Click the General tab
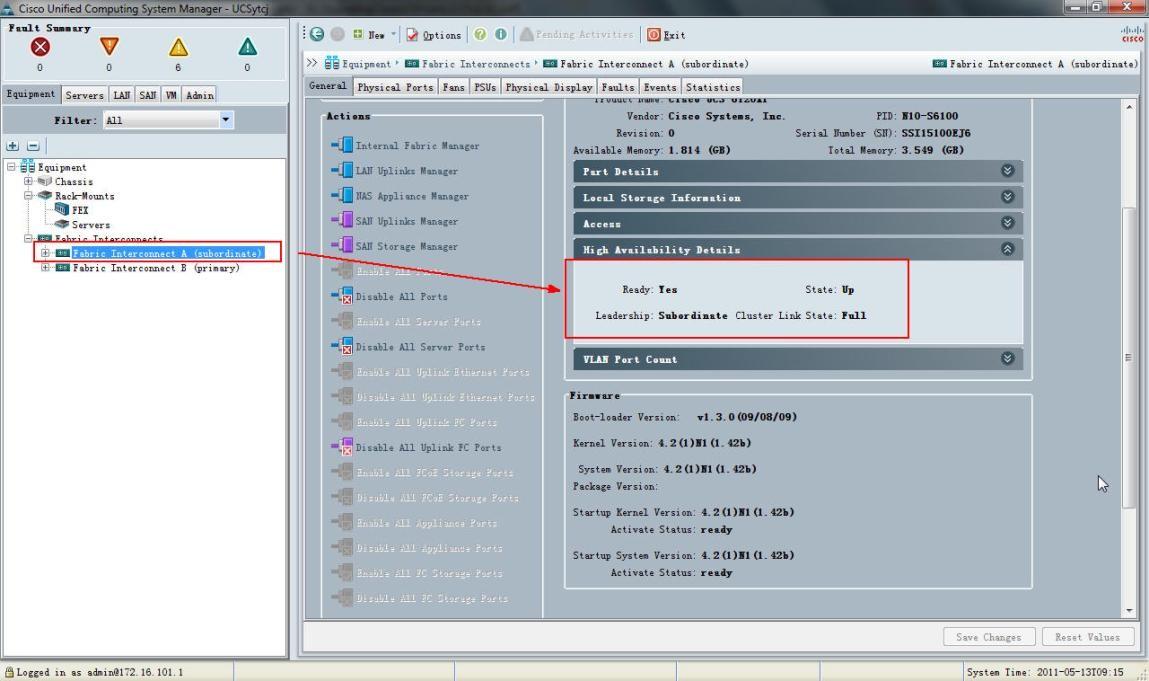Viewport: 1149px width, 681px height. [x=328, y=86]
